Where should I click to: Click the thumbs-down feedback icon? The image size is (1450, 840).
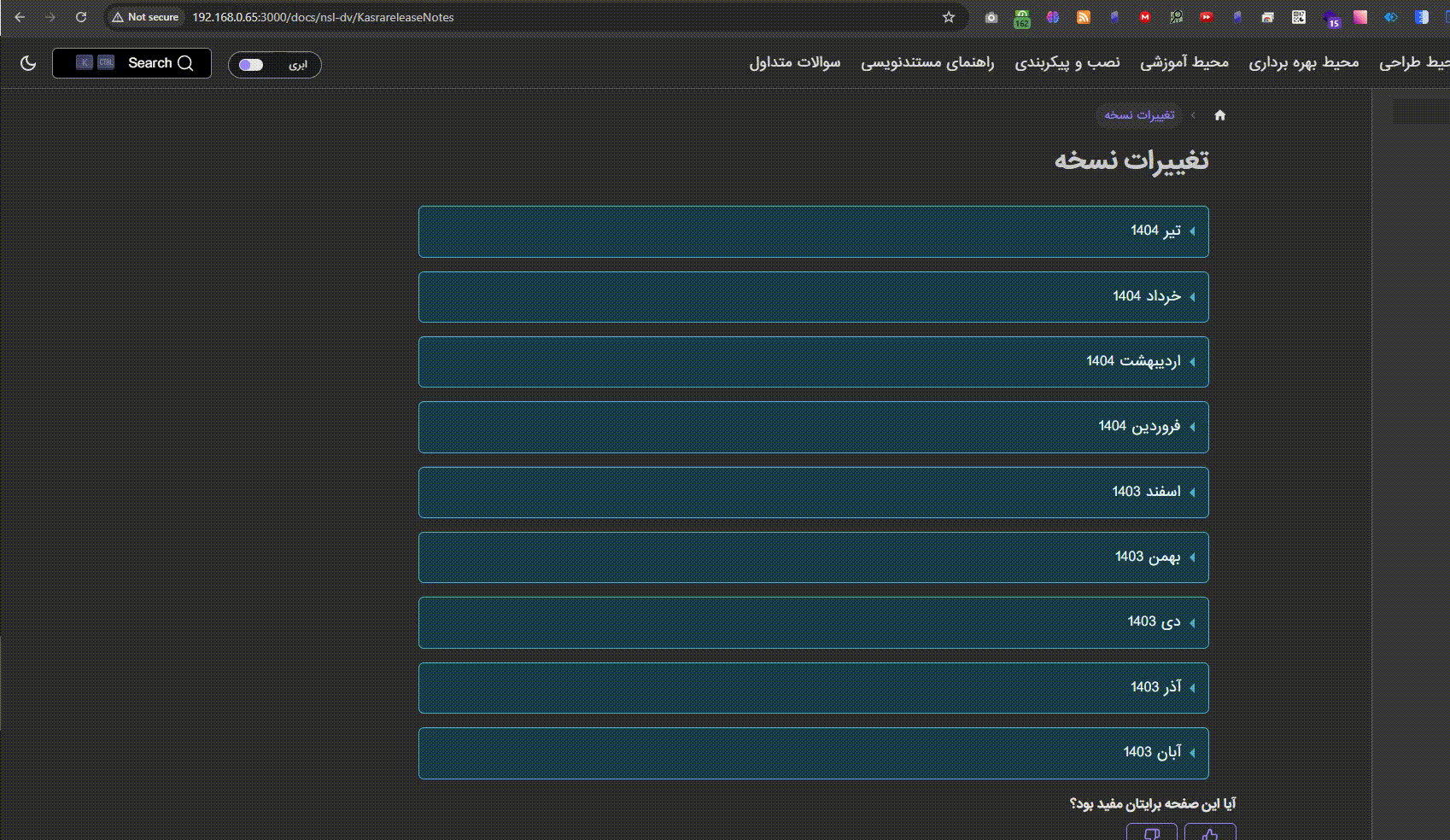click(1152, 833)
